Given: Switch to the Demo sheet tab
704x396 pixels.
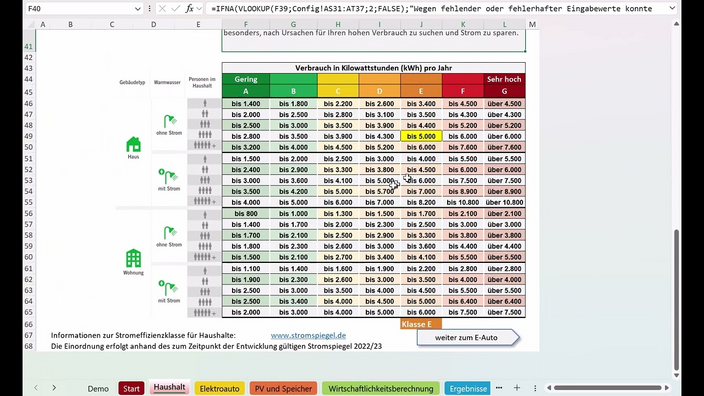Looking at the screenshot, I should [98, 389].
